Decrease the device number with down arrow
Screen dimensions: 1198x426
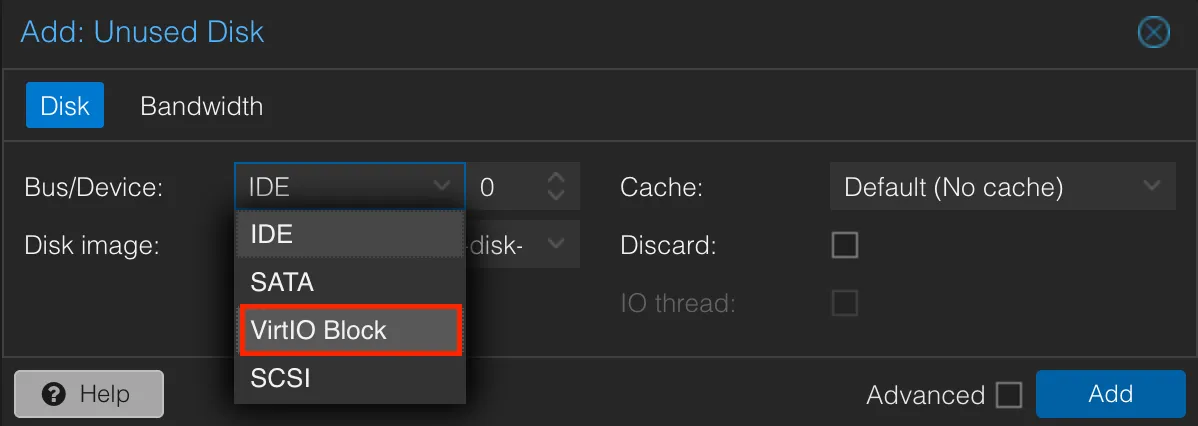click(x=557, y=196)
